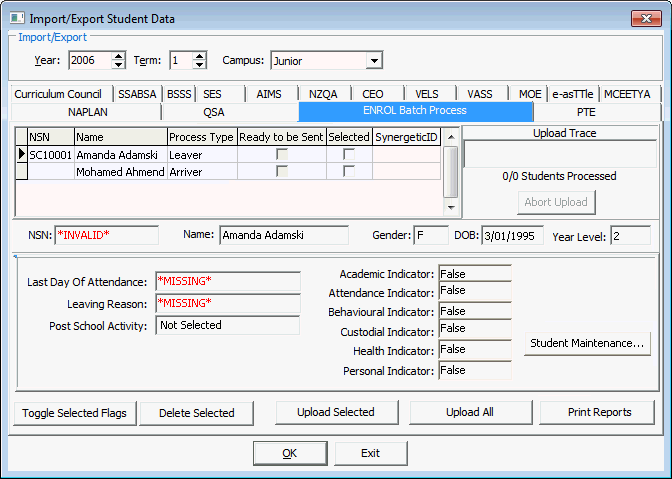The height and width of the screenshot is (479, 672).
Task: Click the Last Day Of Attendance field
Action: [228, 281]
